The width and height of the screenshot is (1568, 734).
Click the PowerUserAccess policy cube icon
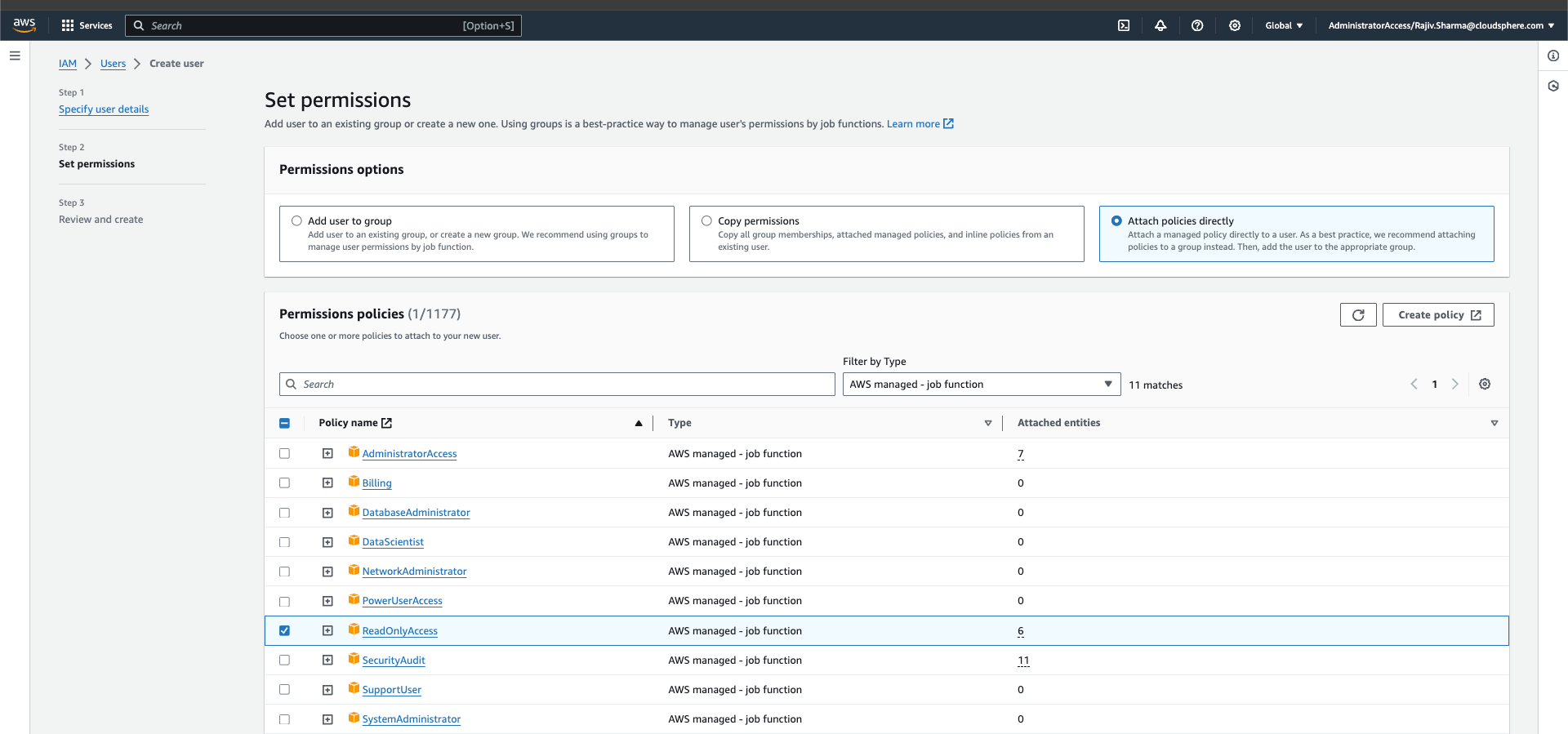click(x=354, y=599)
